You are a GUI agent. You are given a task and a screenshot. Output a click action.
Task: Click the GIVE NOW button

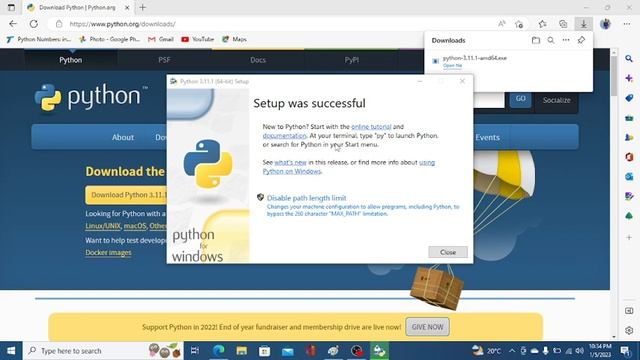tap(427, 327)
